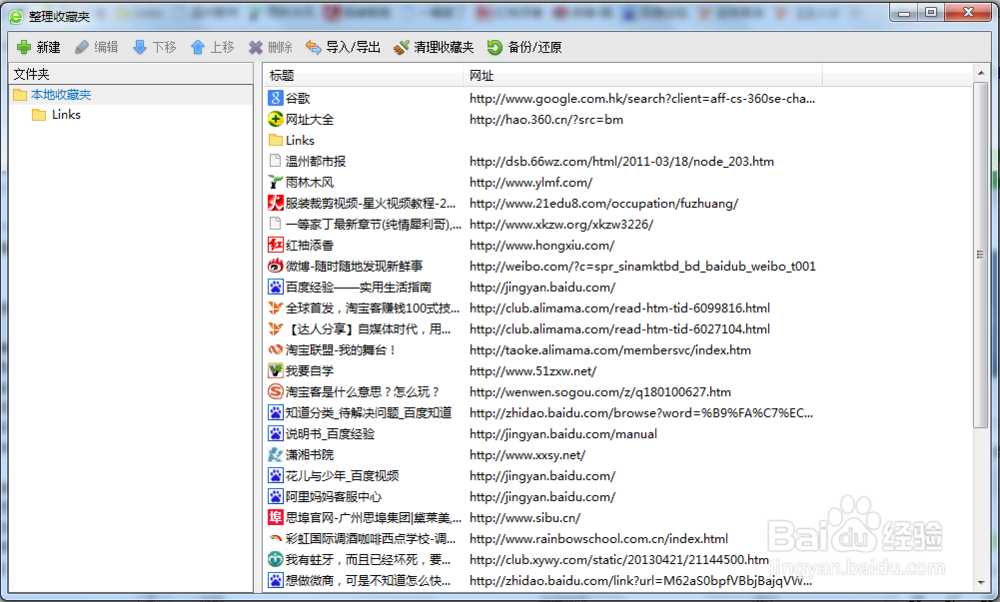This screenshot has width=1000, height=602.
Task: Click the 淘宝联盟-我的舞台 favicon
Action: click(276, 349)
